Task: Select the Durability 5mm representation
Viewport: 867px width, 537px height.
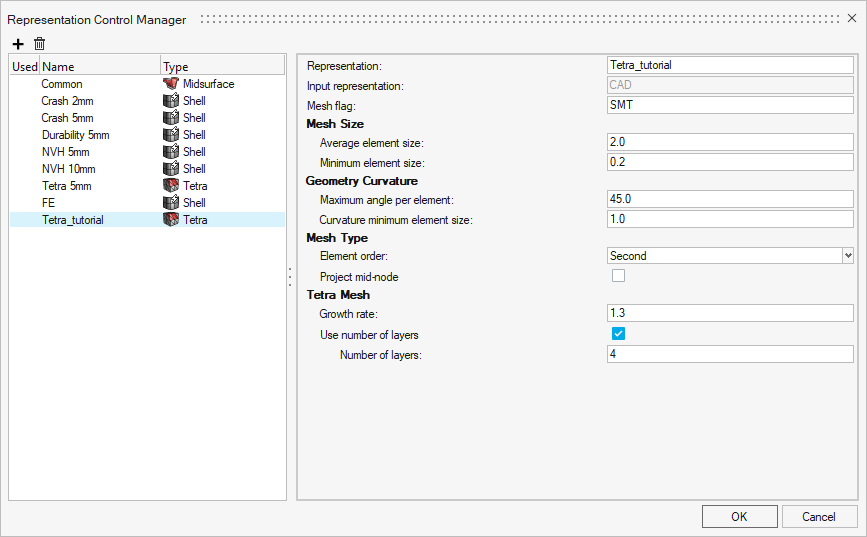Action: pyautogui.click(x=75, y=135)
